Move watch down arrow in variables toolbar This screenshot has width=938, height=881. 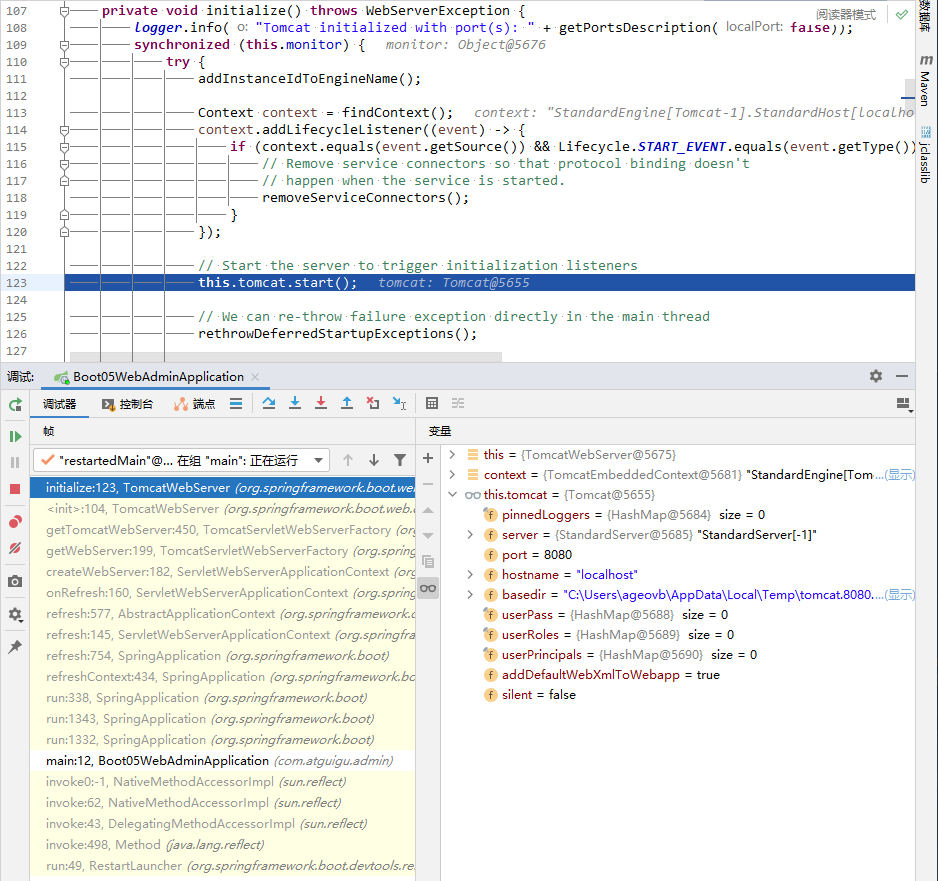428,536
